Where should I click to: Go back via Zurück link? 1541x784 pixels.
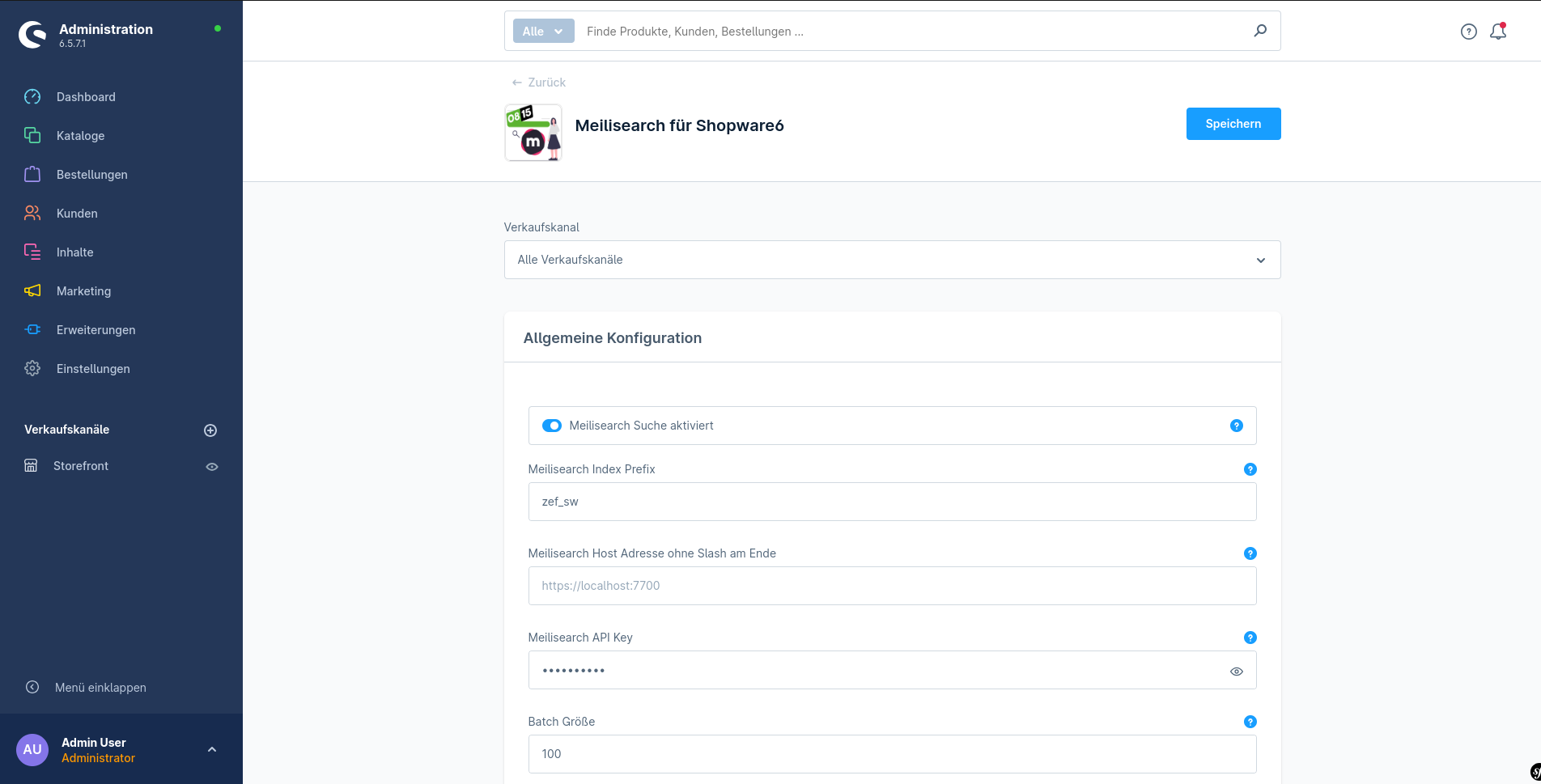pyautogui.click(x=539, y=83)
